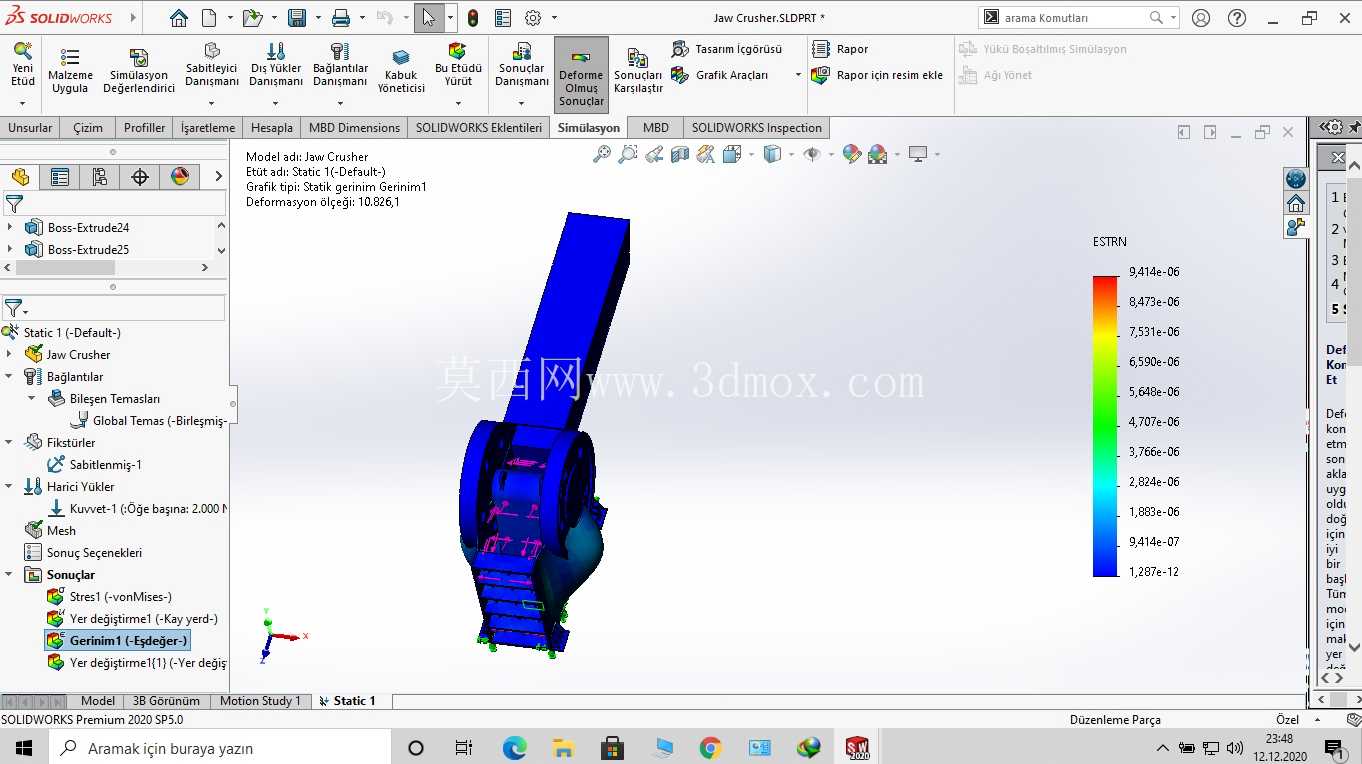Open Grafik Araçları (plot tools)
This screenshot has height=764, width=1362.
[722, 75]
